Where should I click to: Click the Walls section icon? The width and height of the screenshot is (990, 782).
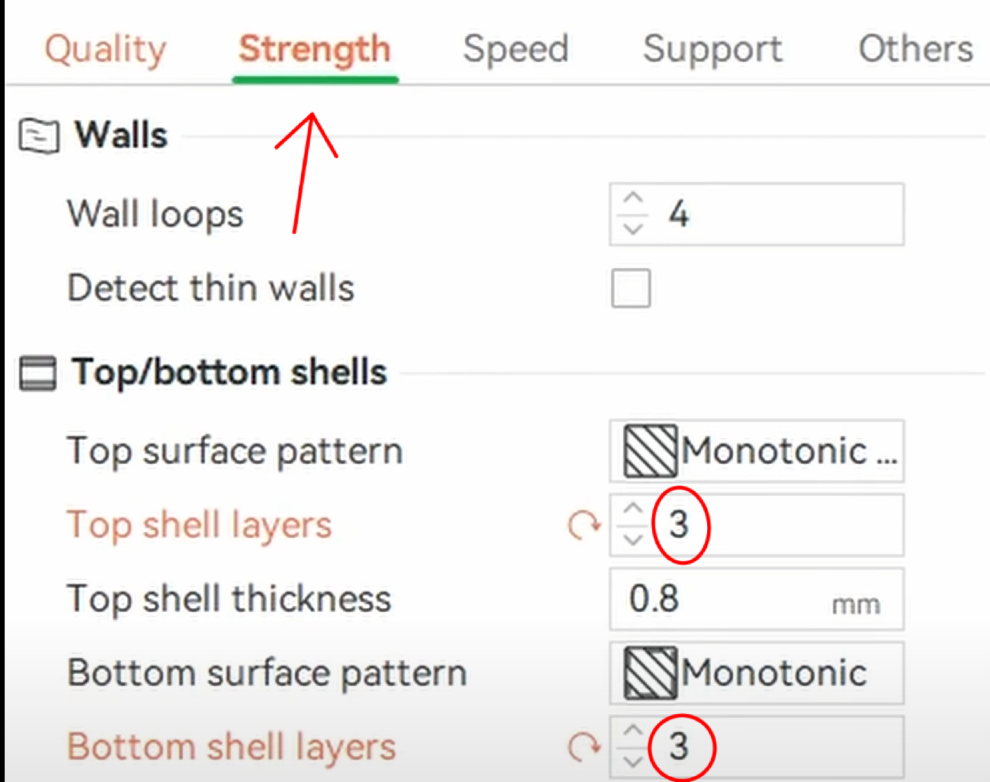coord(39,136)
